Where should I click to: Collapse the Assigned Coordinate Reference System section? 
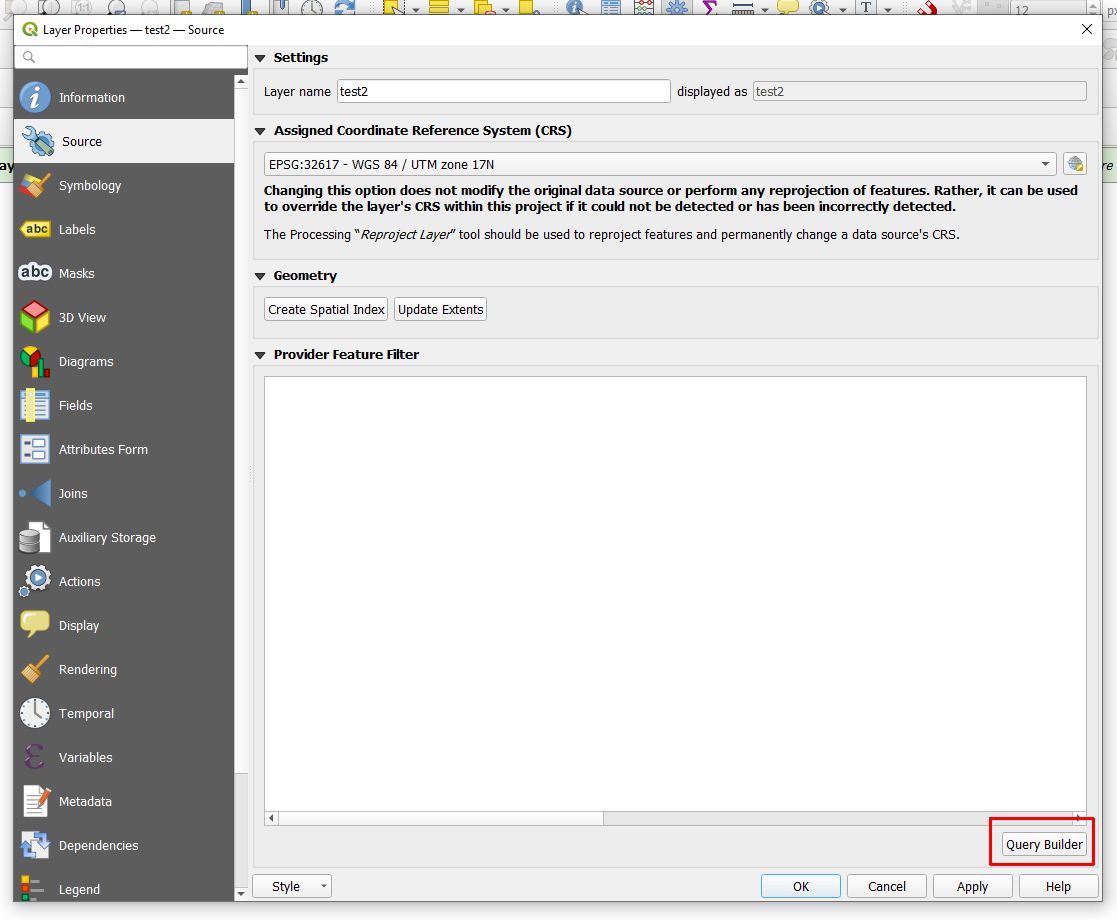pos(260,131)
